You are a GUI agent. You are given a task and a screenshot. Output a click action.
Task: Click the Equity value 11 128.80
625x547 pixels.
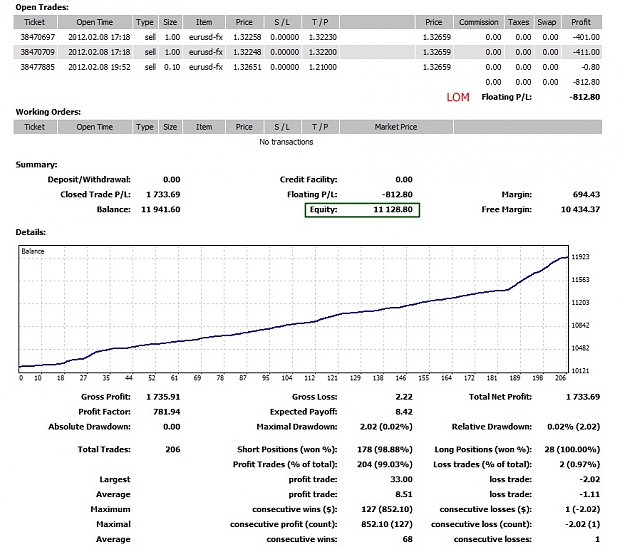click(x=393, y=209)
